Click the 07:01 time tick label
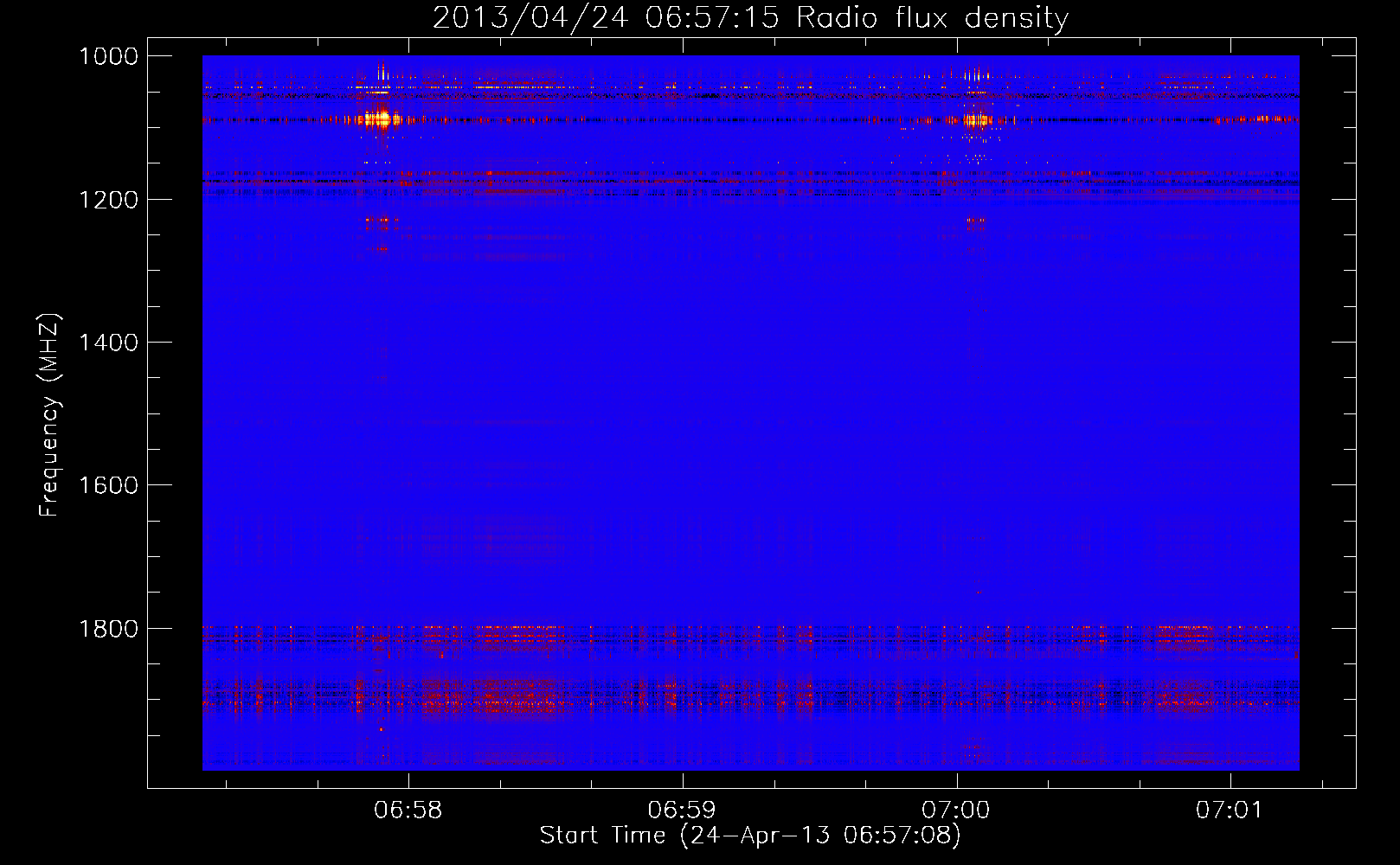Screen dimensions: 1400x865 pyautogui.click(x=1230, y=811)
